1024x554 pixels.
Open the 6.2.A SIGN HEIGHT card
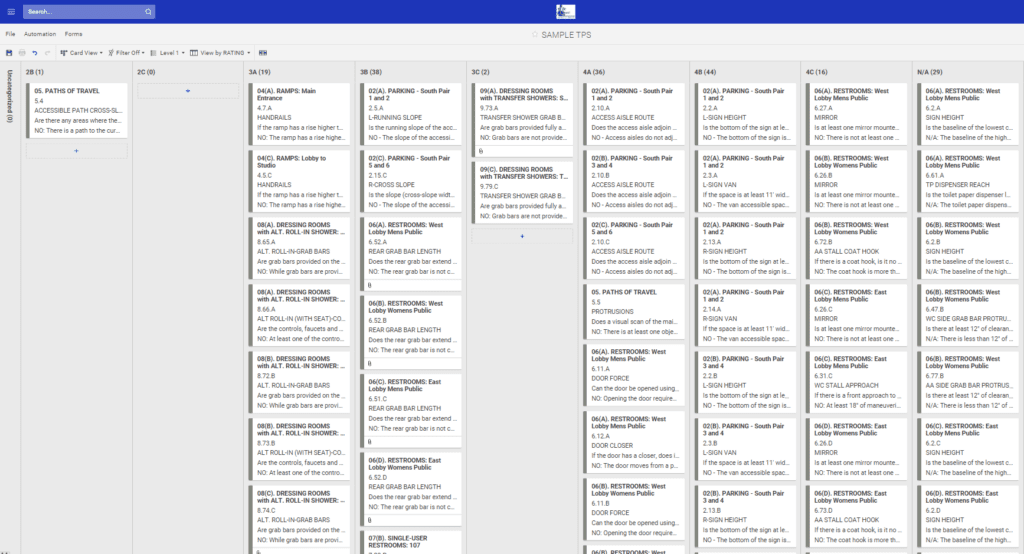tap(968, 114)
